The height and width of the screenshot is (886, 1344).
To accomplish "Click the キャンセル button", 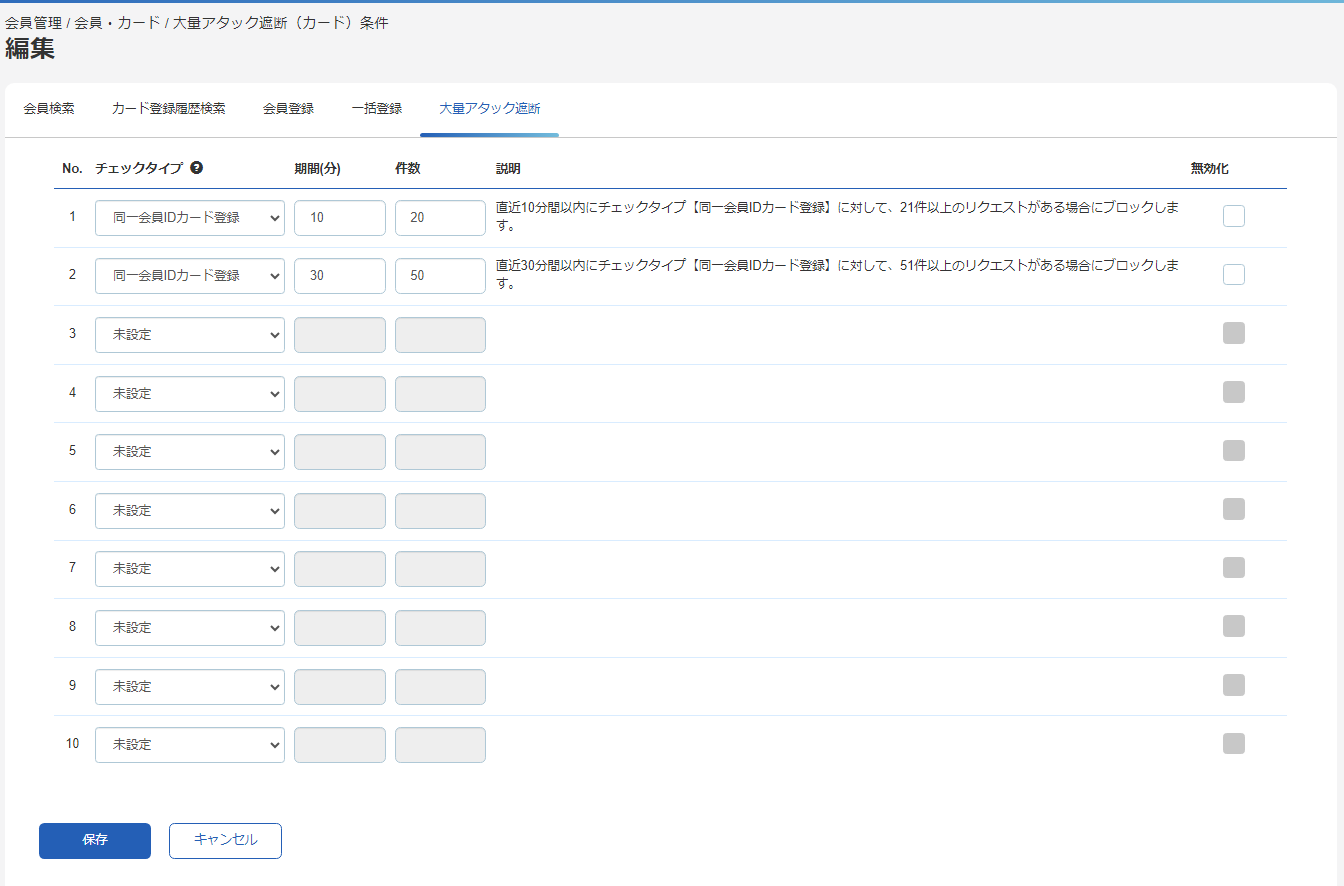I will 225,840.
